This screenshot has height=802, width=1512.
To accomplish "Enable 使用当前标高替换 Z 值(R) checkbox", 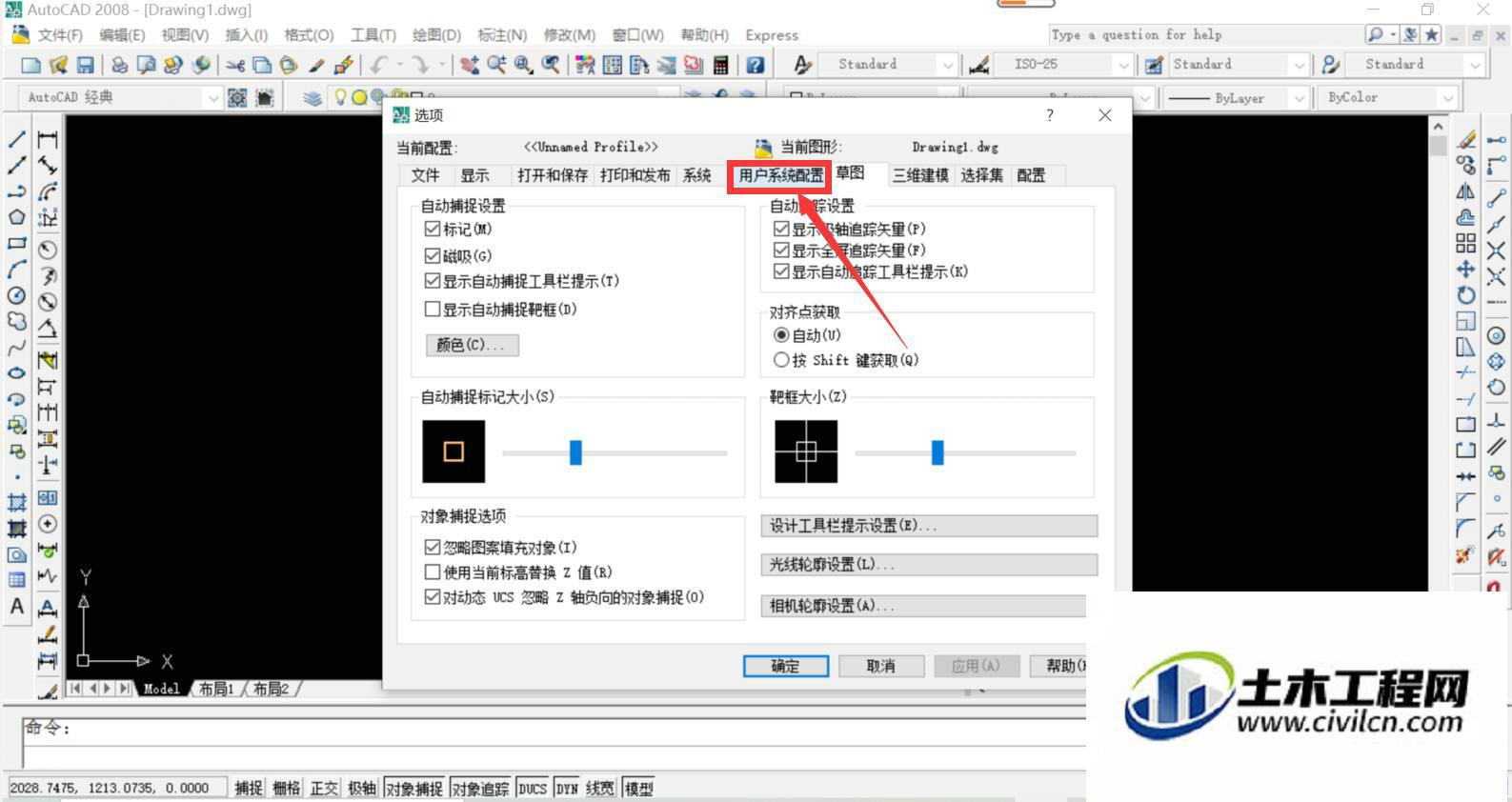I will pyautogui.click(x=433, y=572).
